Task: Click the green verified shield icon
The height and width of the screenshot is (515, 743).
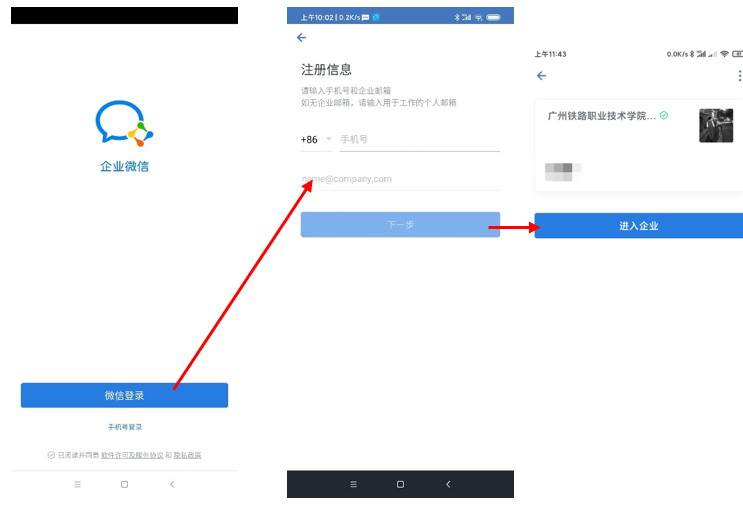Action: (x=664, y=115)
